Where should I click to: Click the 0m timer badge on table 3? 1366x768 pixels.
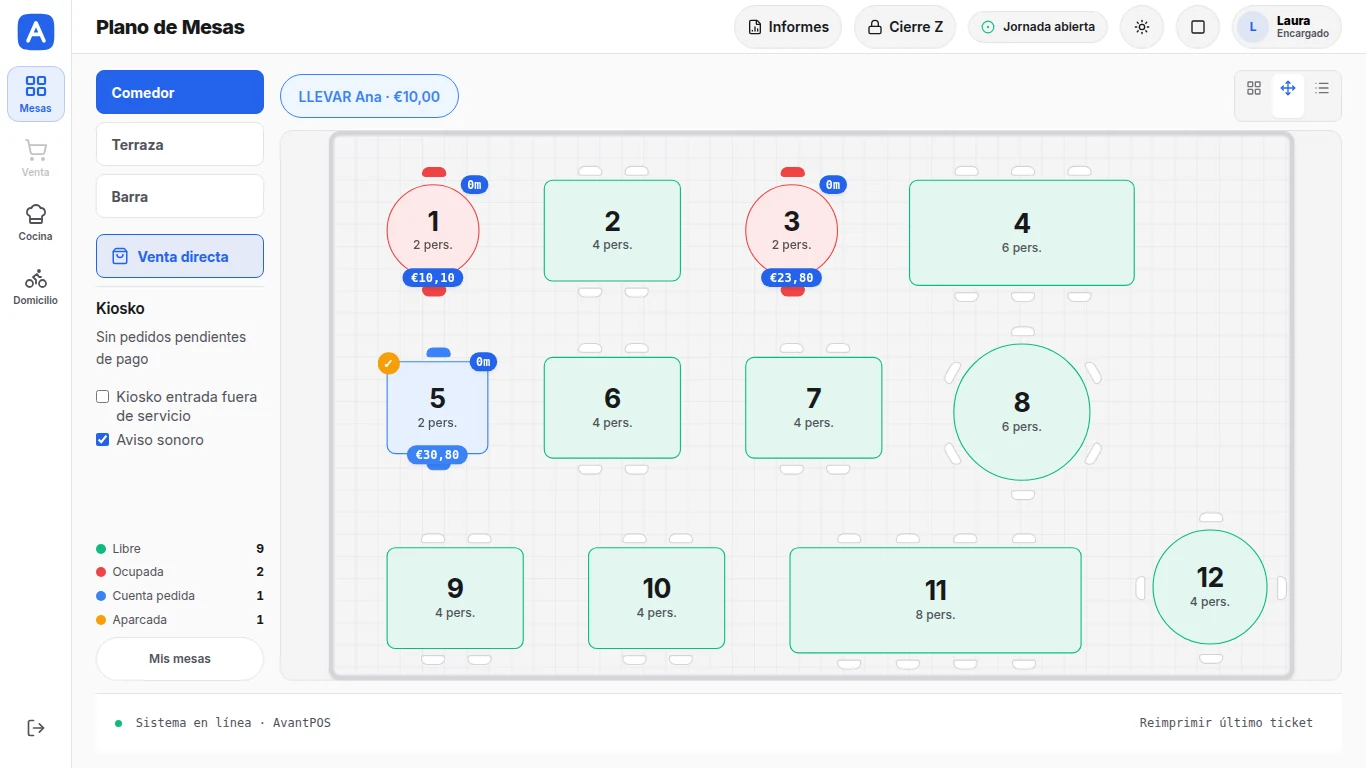point(833,184)
